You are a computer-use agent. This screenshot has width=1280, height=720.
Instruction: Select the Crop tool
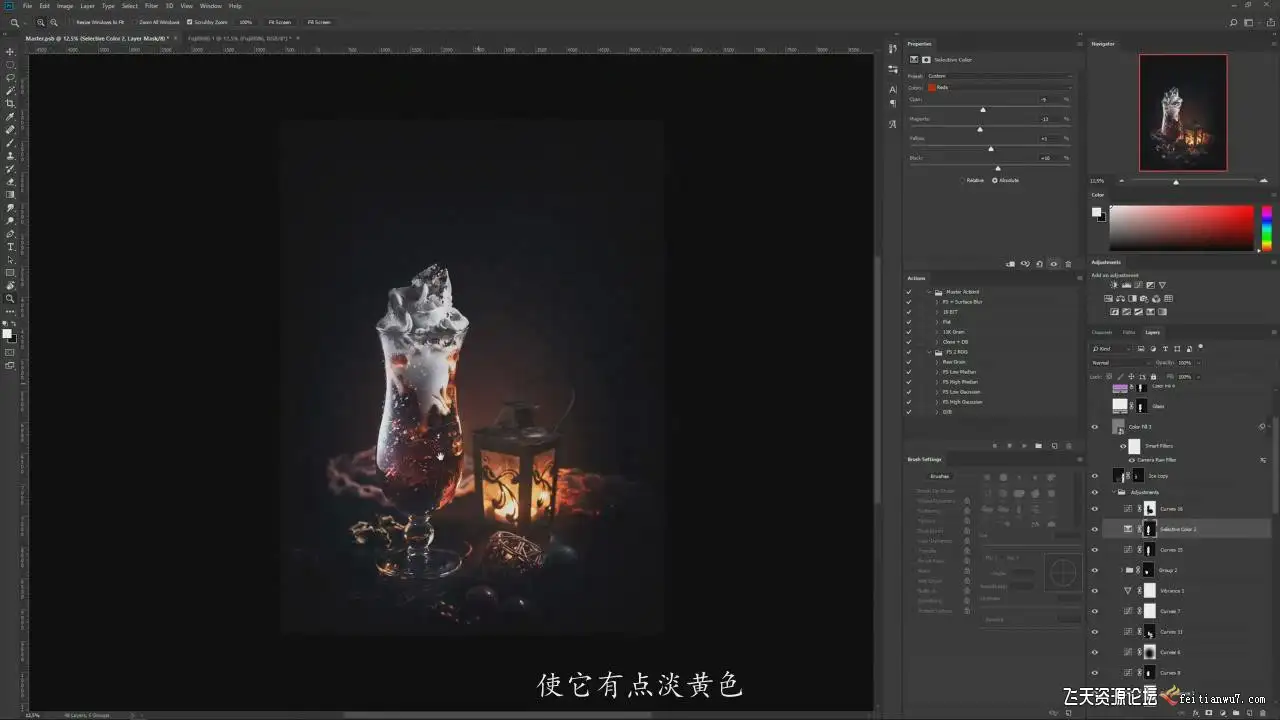pos(10,104)
